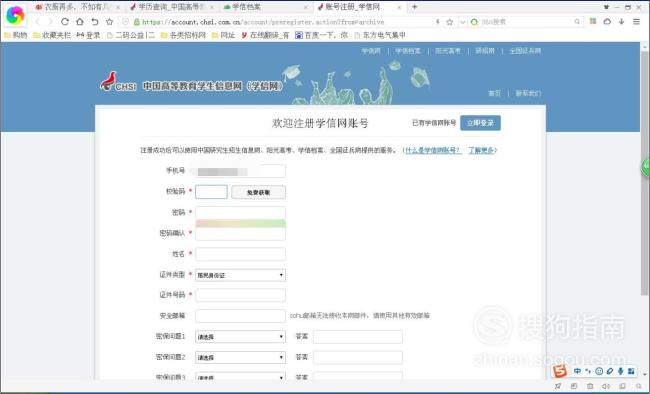
Task: Click the 立即登录 button
Action: pyautogui.click(x=480, y=123)
